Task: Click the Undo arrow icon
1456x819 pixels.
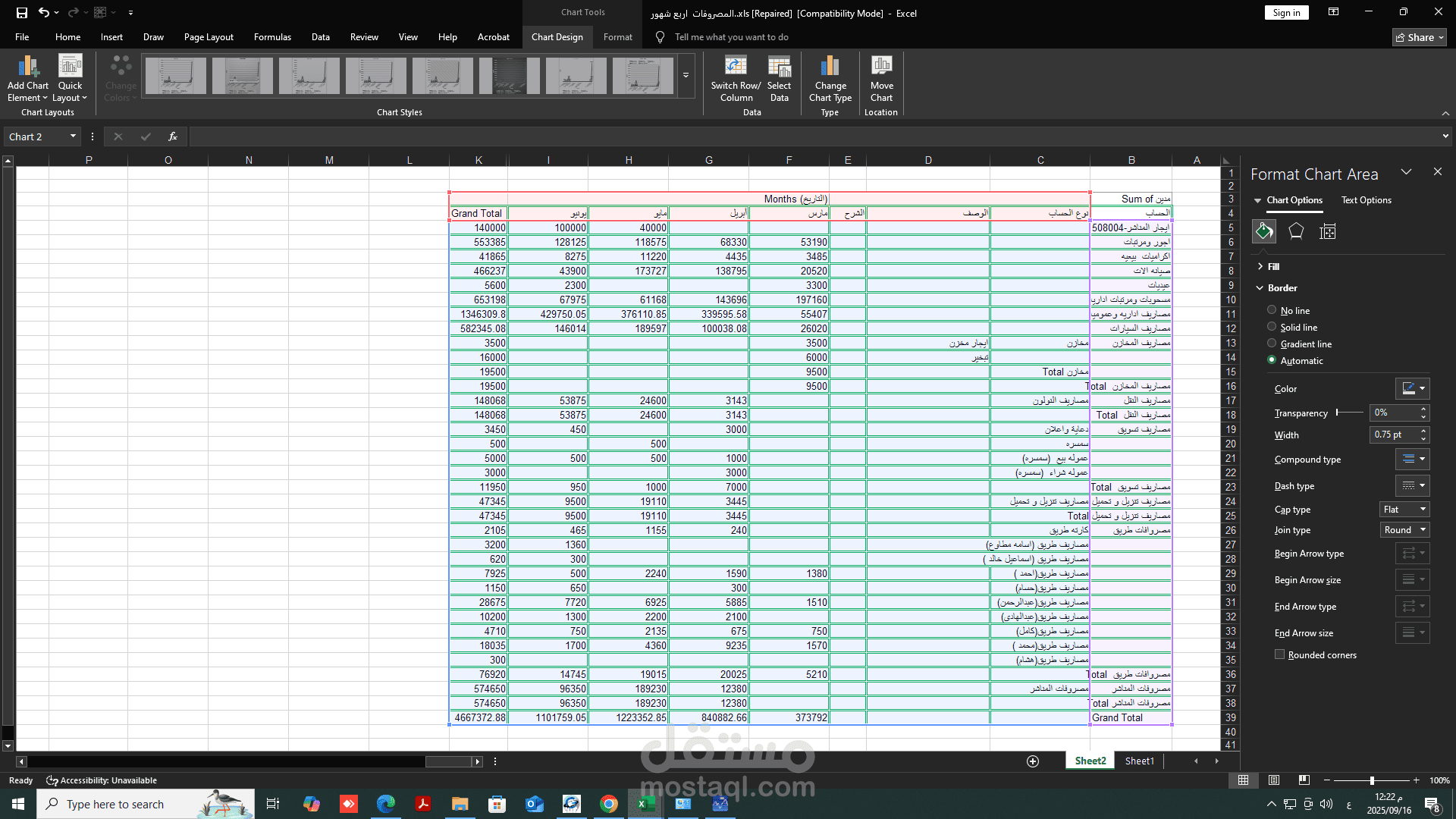Action: (x=44, y=12)
